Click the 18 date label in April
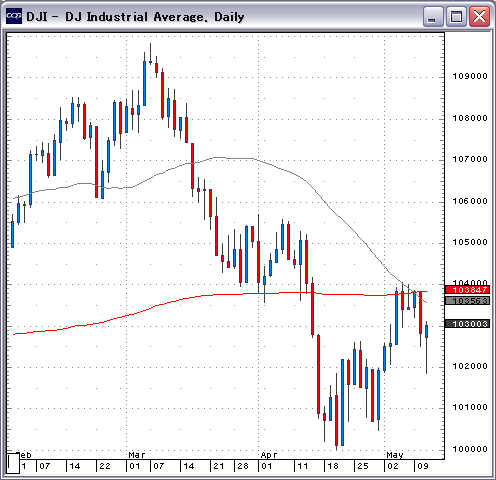496x480 pixels. [x=333, y=466]
